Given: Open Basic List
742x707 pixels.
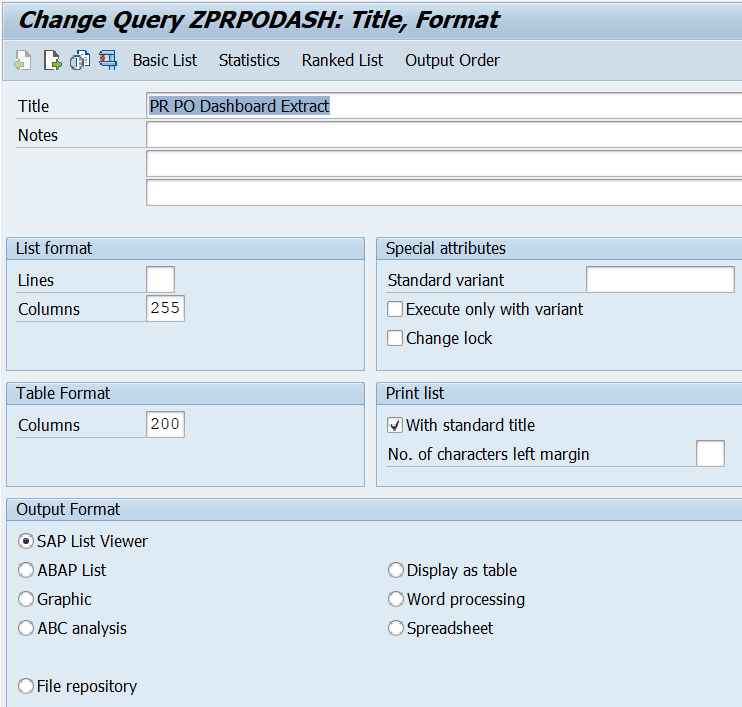Looking at the screenshot, I should coord(165,61).
